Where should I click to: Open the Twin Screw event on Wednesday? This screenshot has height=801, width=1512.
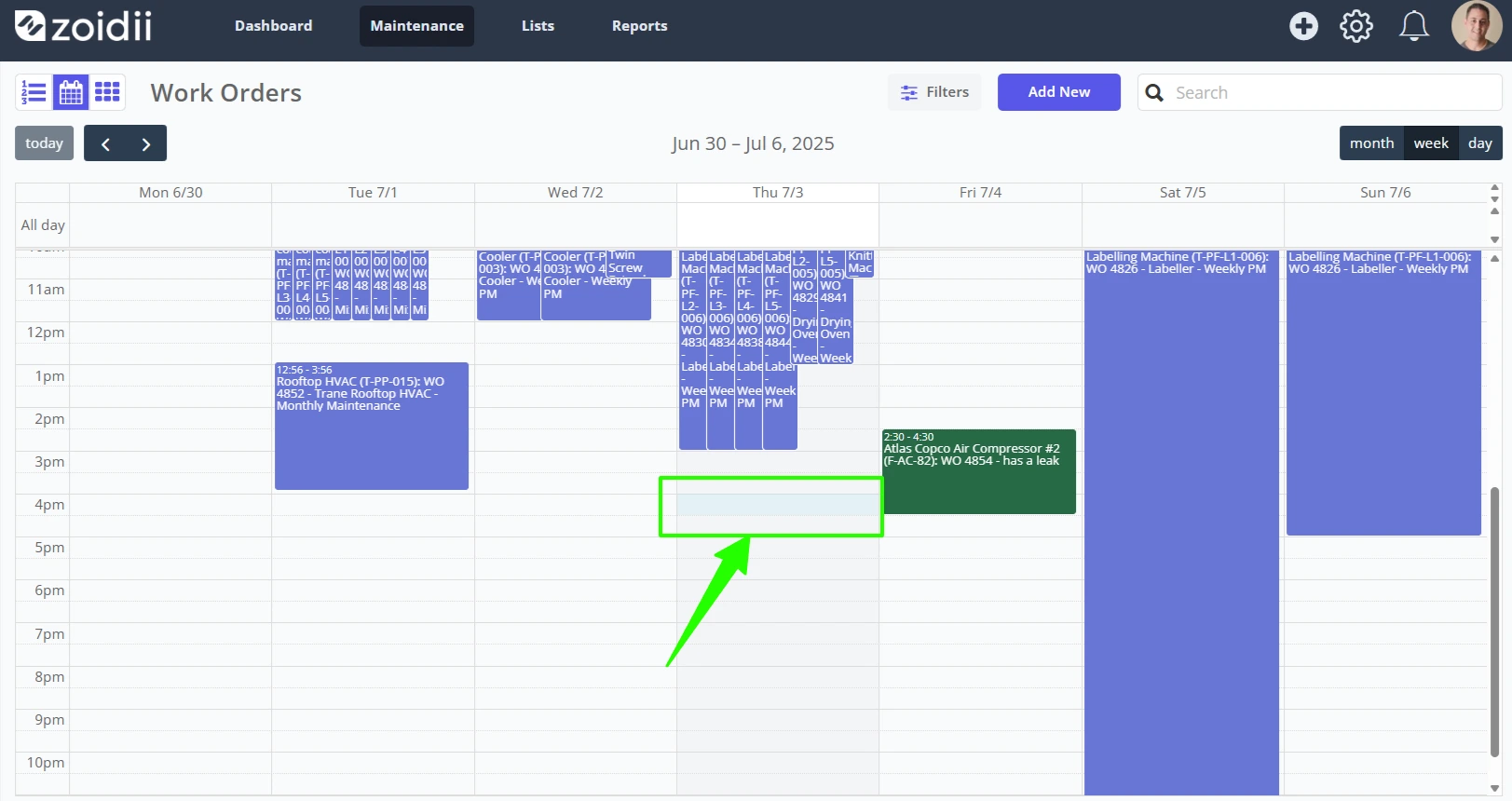point(639,263)
